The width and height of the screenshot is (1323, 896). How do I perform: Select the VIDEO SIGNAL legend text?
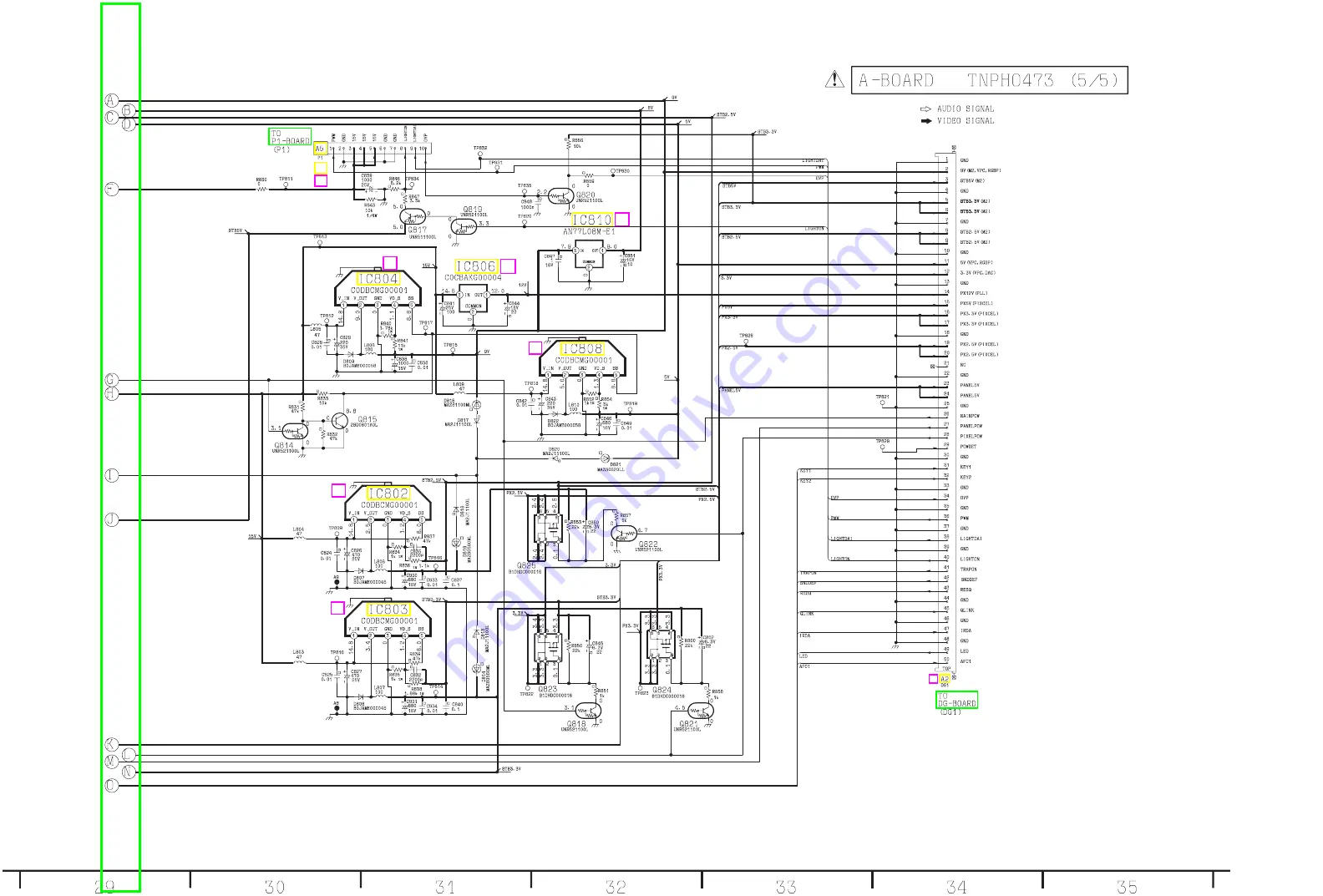[x=966, y=121]
